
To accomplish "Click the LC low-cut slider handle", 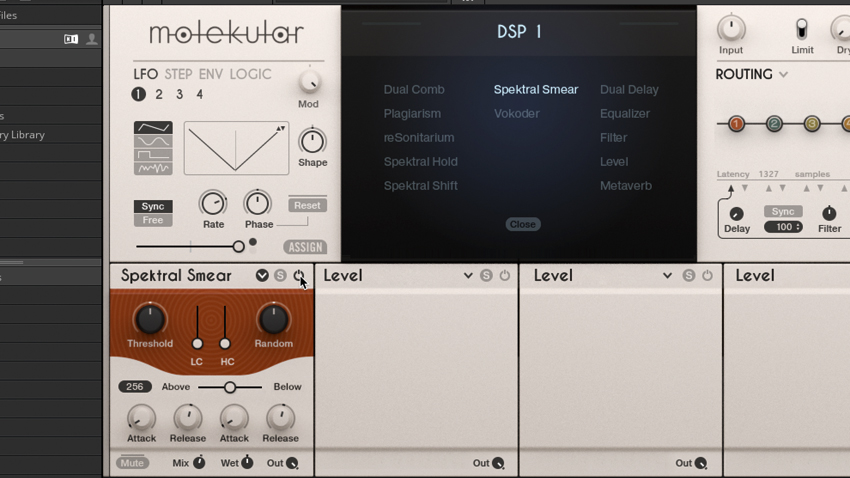I will pos(197,344).
